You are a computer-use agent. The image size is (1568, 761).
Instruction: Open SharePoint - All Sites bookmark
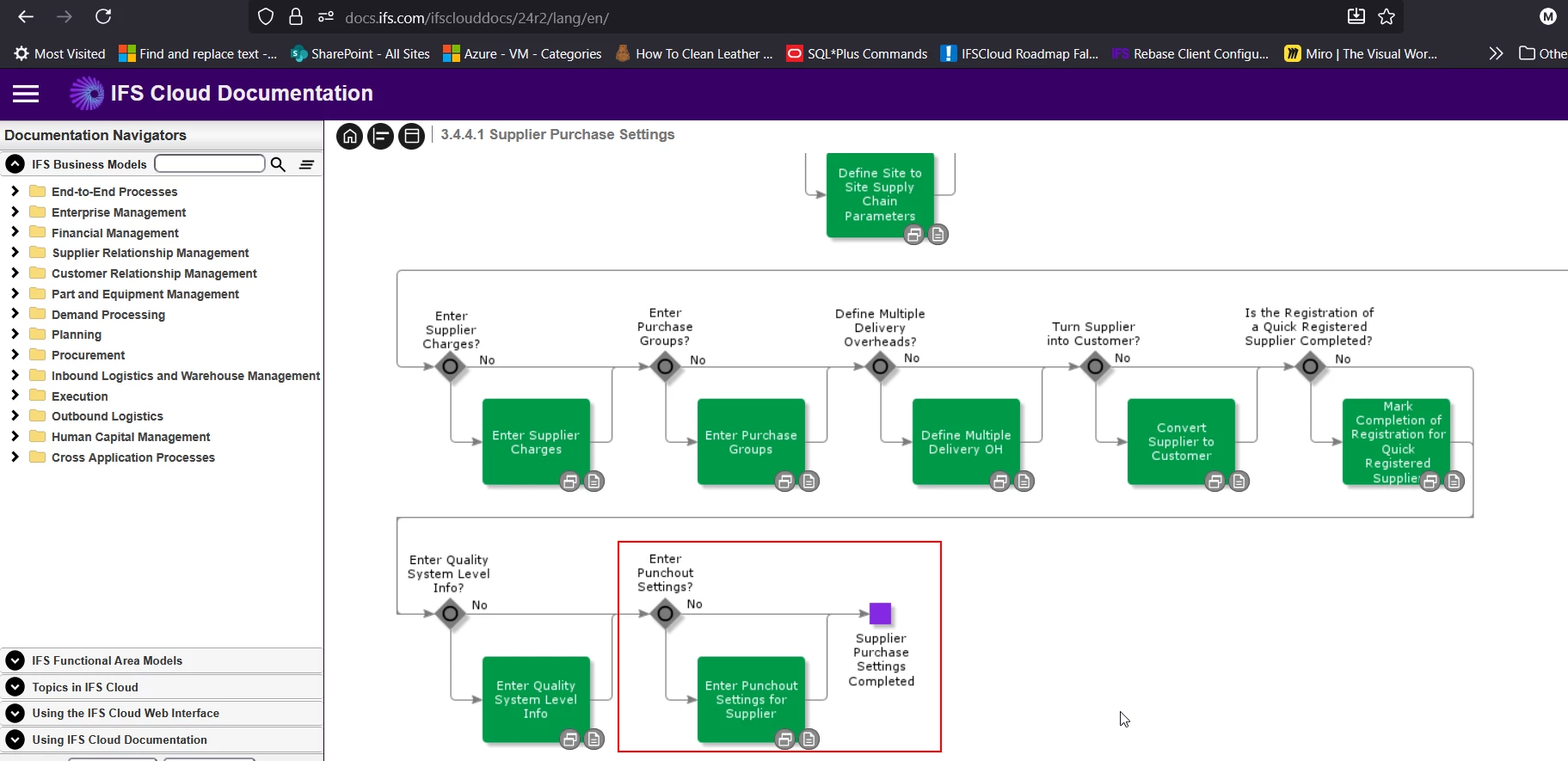tap(360, 53)
